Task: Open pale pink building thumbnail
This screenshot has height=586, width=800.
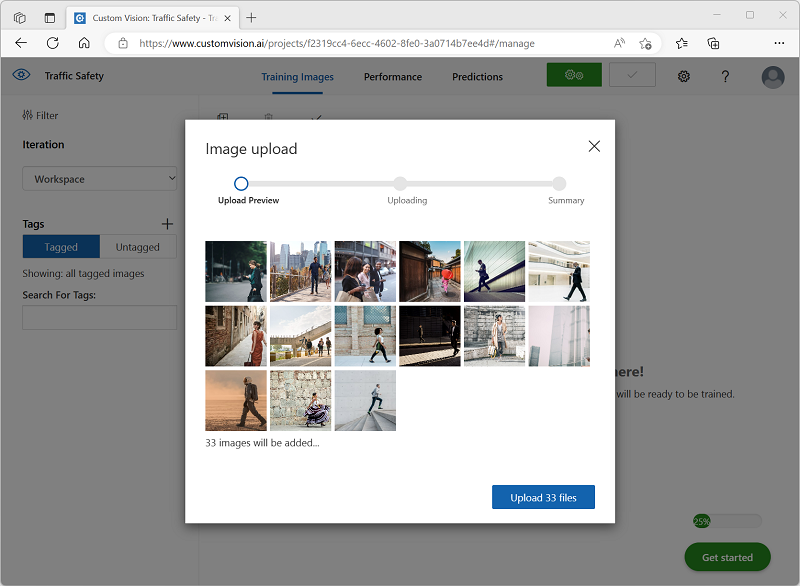Action: (x=559, y=336)
